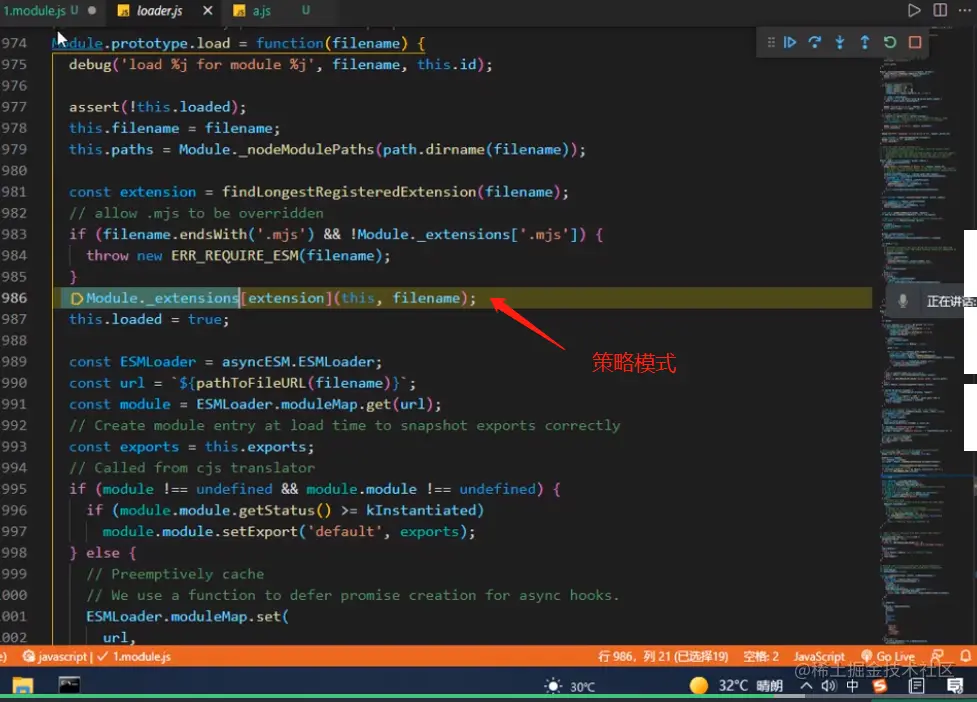Open File Explorer from the taskbar

[x=22, y=686]
